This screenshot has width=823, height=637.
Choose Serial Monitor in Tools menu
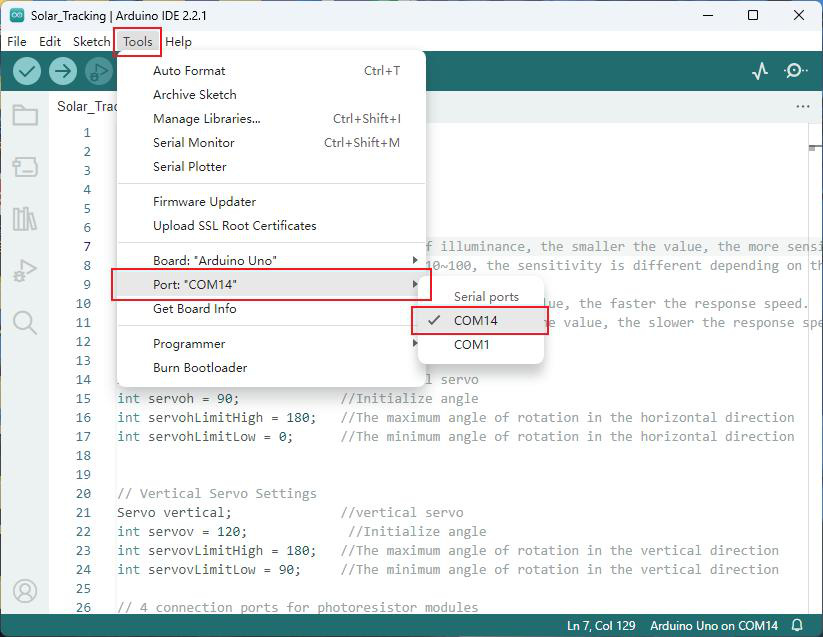pyautogui.click(x=271, y=143)
